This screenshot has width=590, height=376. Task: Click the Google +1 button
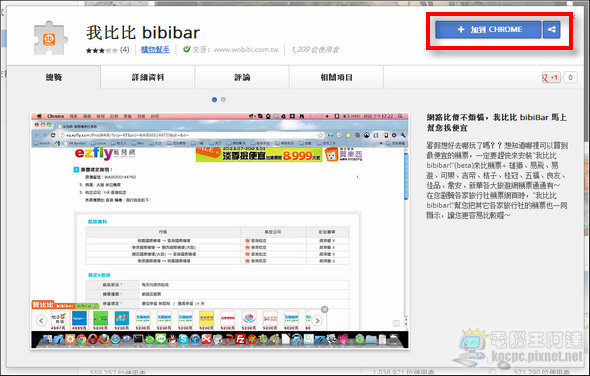click(551, 78)
